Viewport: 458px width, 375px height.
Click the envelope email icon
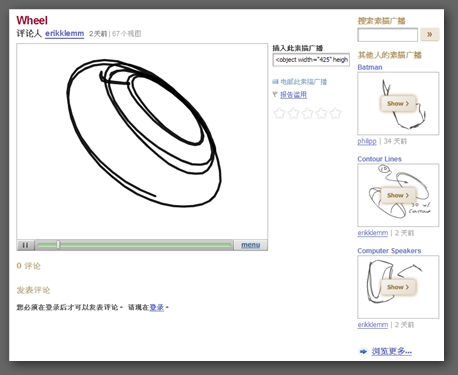tap(275, 81)
